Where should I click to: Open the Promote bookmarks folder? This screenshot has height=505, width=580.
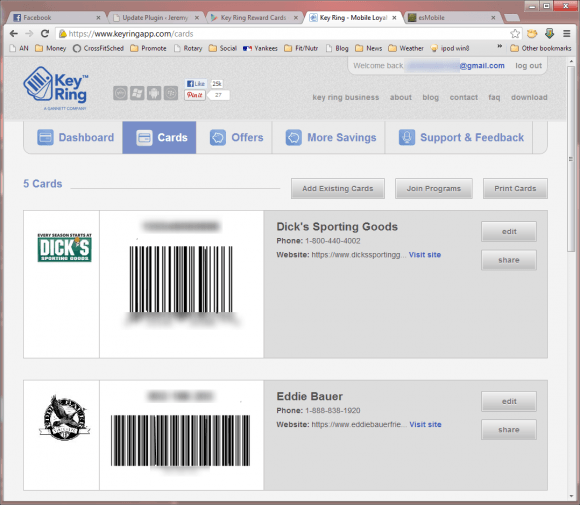[148, 48]
